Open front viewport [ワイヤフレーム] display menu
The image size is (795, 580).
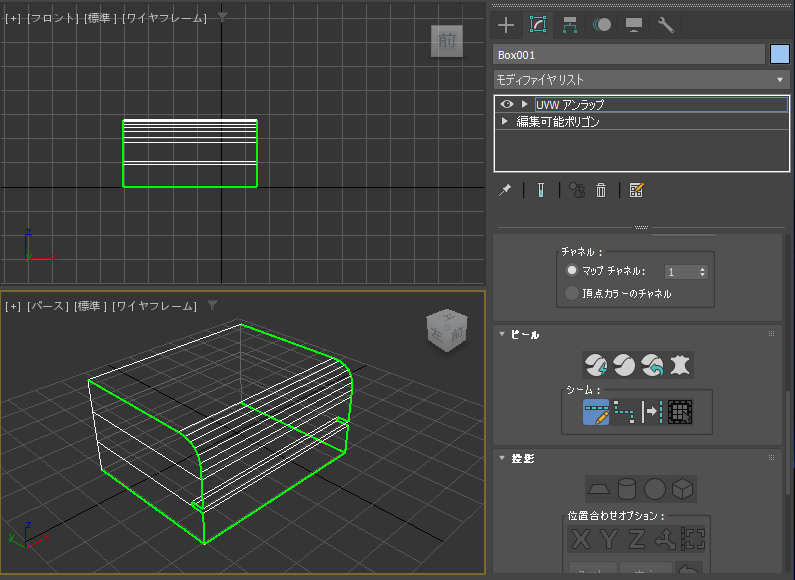click(164, 18)
